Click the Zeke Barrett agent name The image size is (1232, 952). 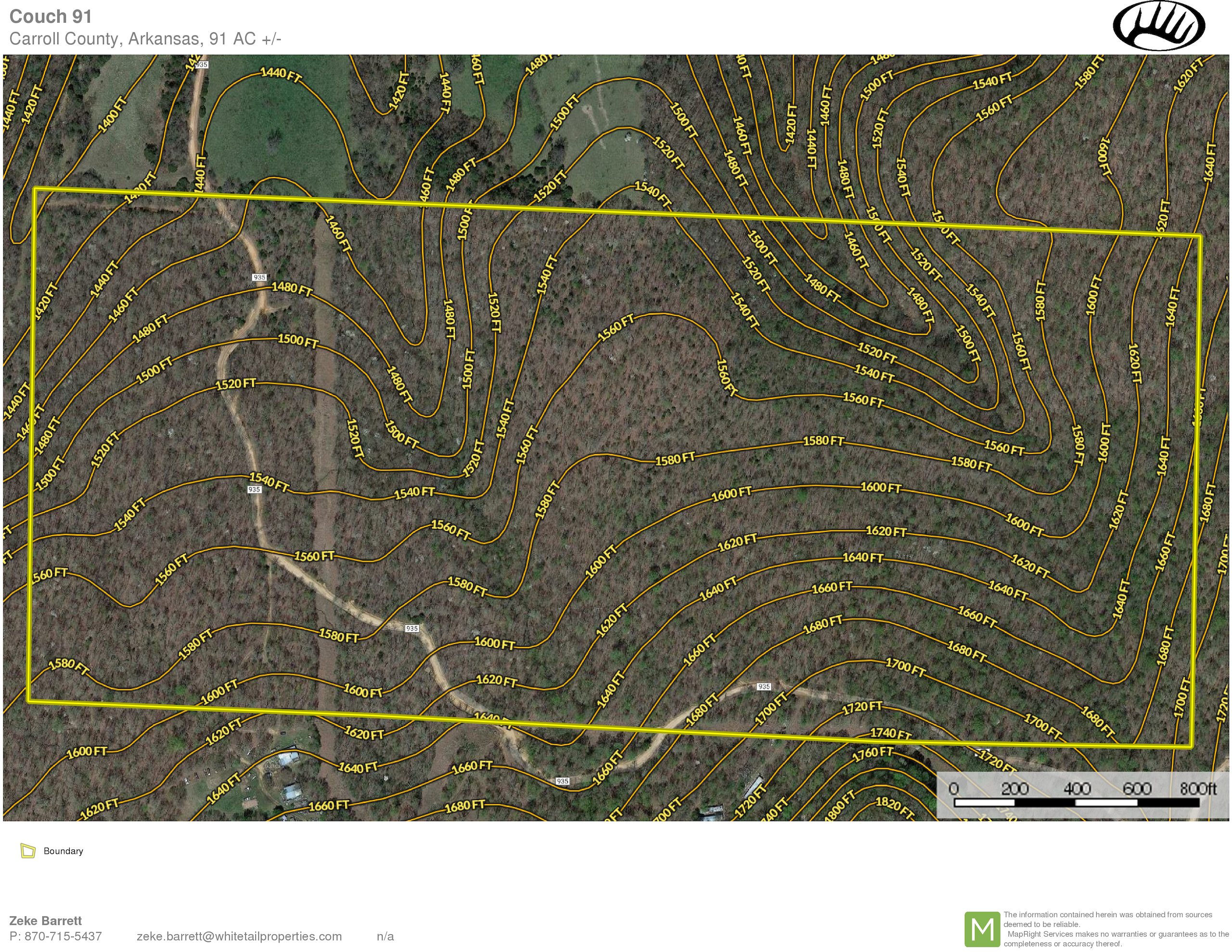point(46,920)
